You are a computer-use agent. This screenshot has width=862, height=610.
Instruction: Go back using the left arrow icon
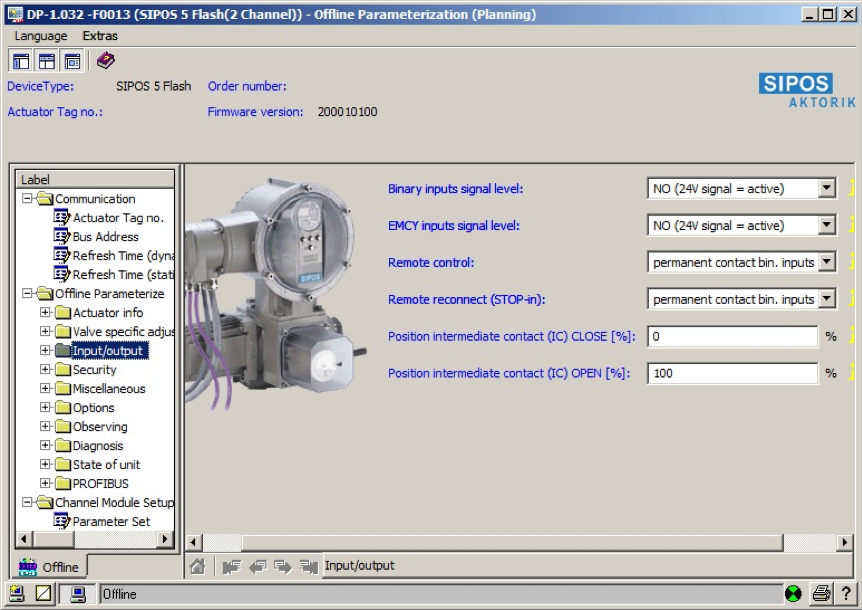(257, 566)
